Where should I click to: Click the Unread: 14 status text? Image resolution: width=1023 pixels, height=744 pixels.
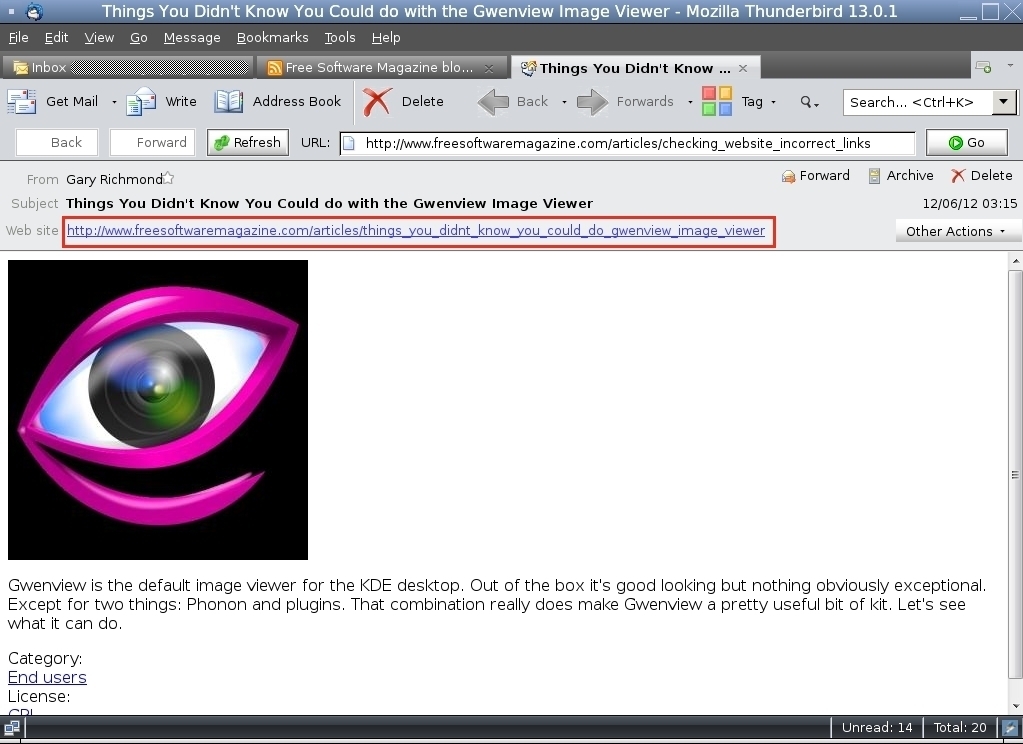877,728
